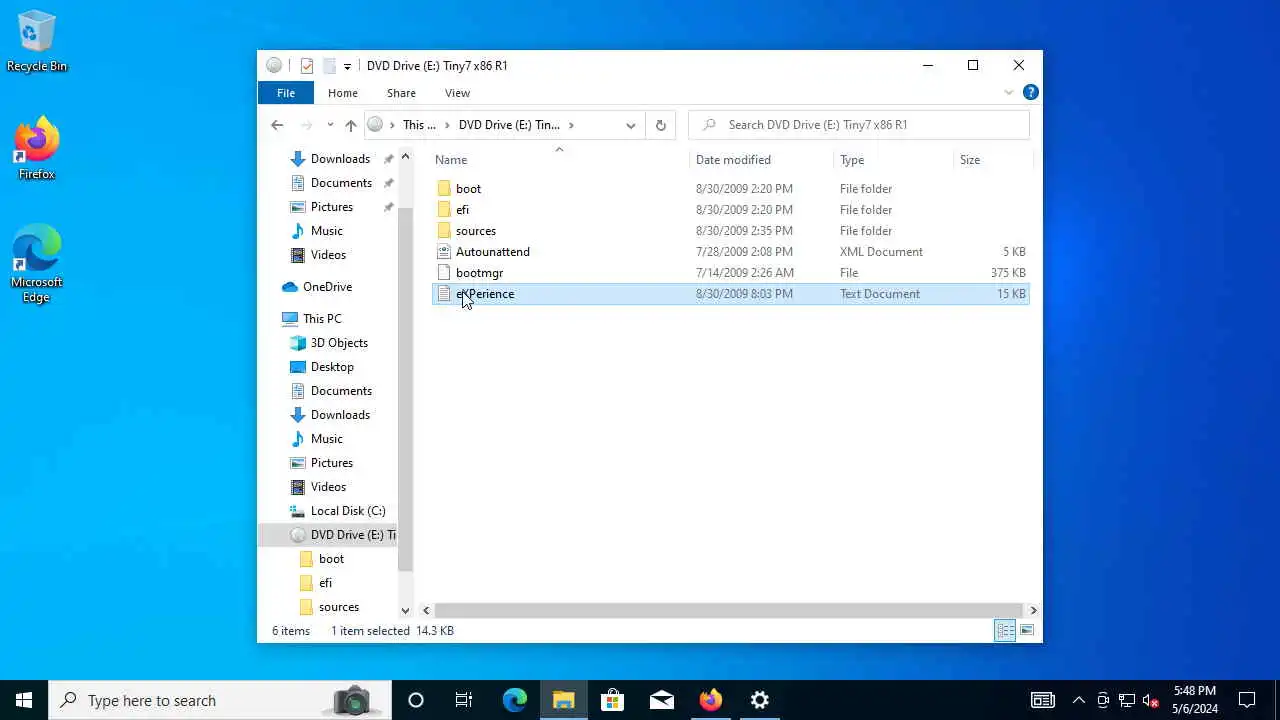Click the Search DVD Drive field
The image size is (1280, 720).
[859, 125]
